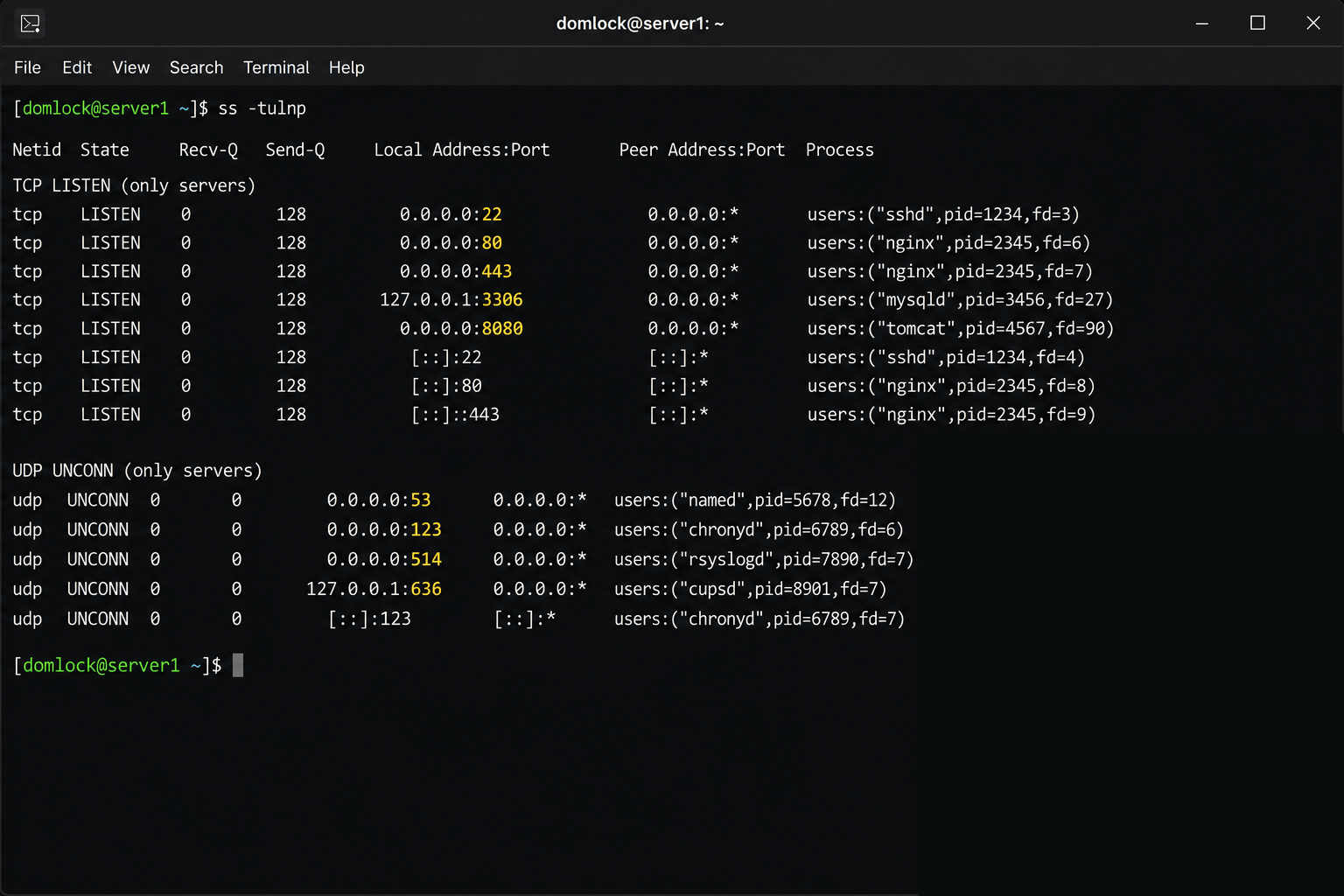Click the rsyslogd process entry pid=7890

click(x=764, y=560)
